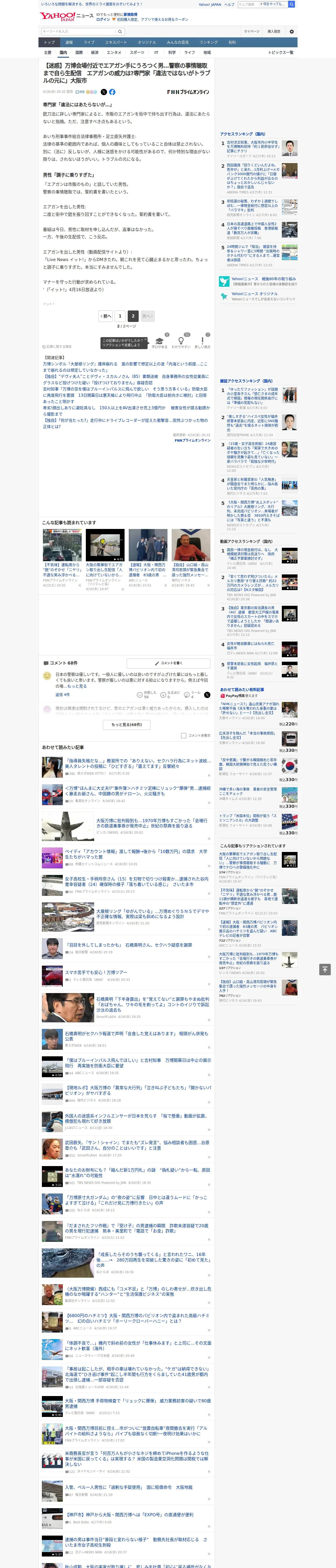Select the エキスパート tab
The width and height of the screenshot is (336, 1568).
[x=116, y=43]
